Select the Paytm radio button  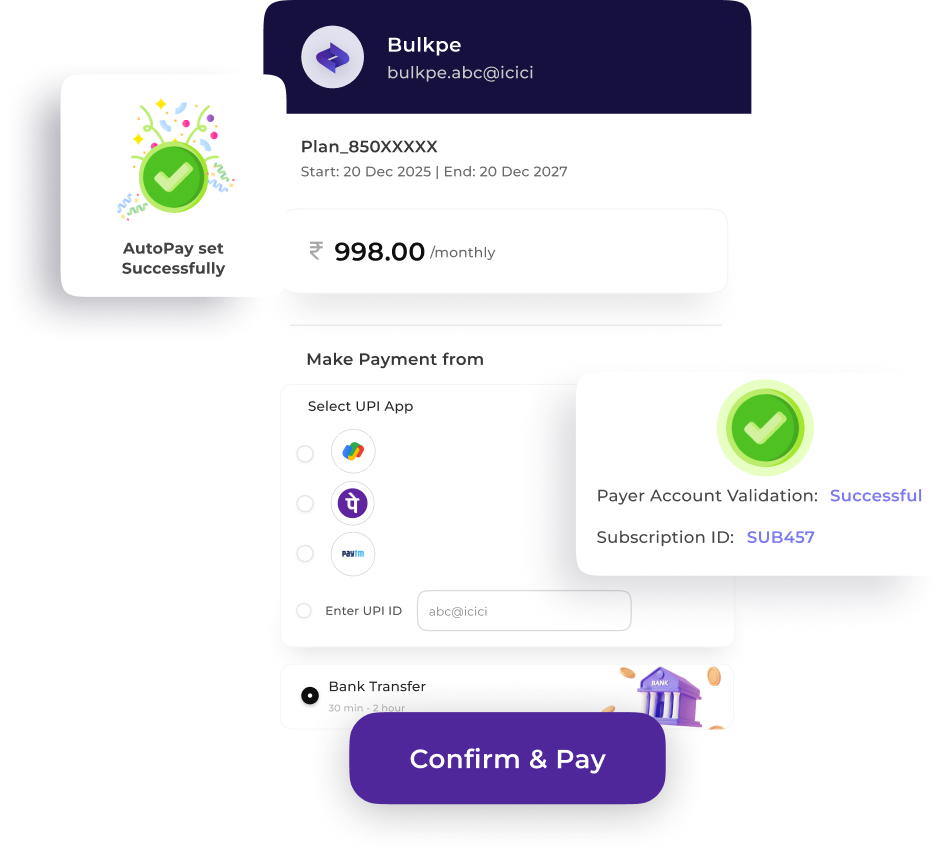tap(305, 553)
